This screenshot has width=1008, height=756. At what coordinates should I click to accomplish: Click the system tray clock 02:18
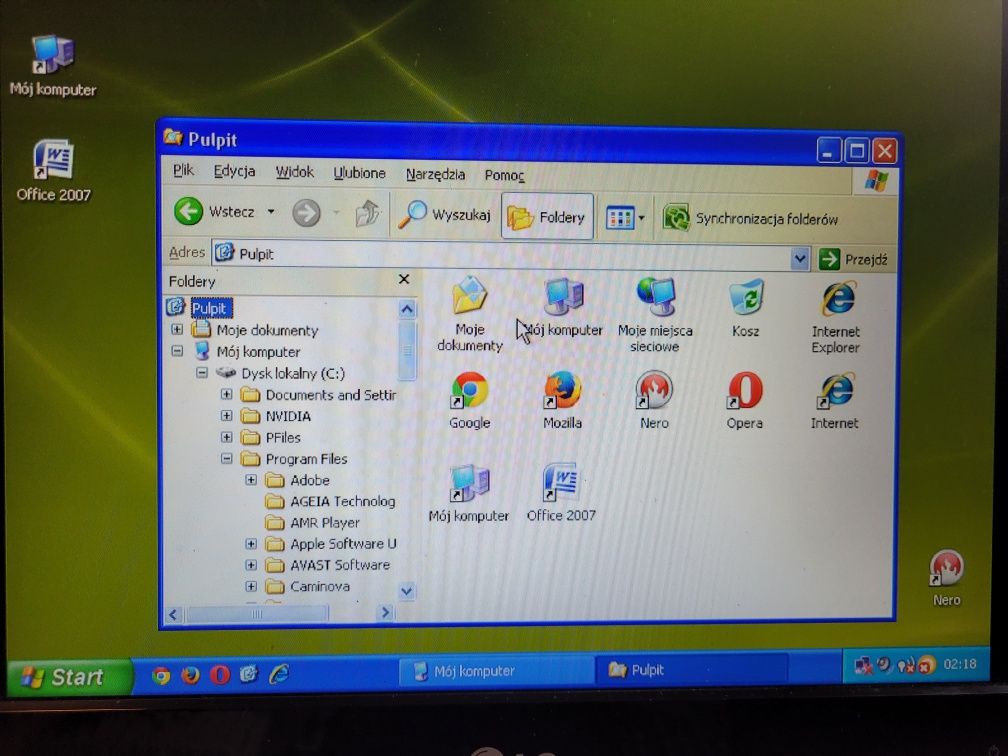tap(960, 664)
